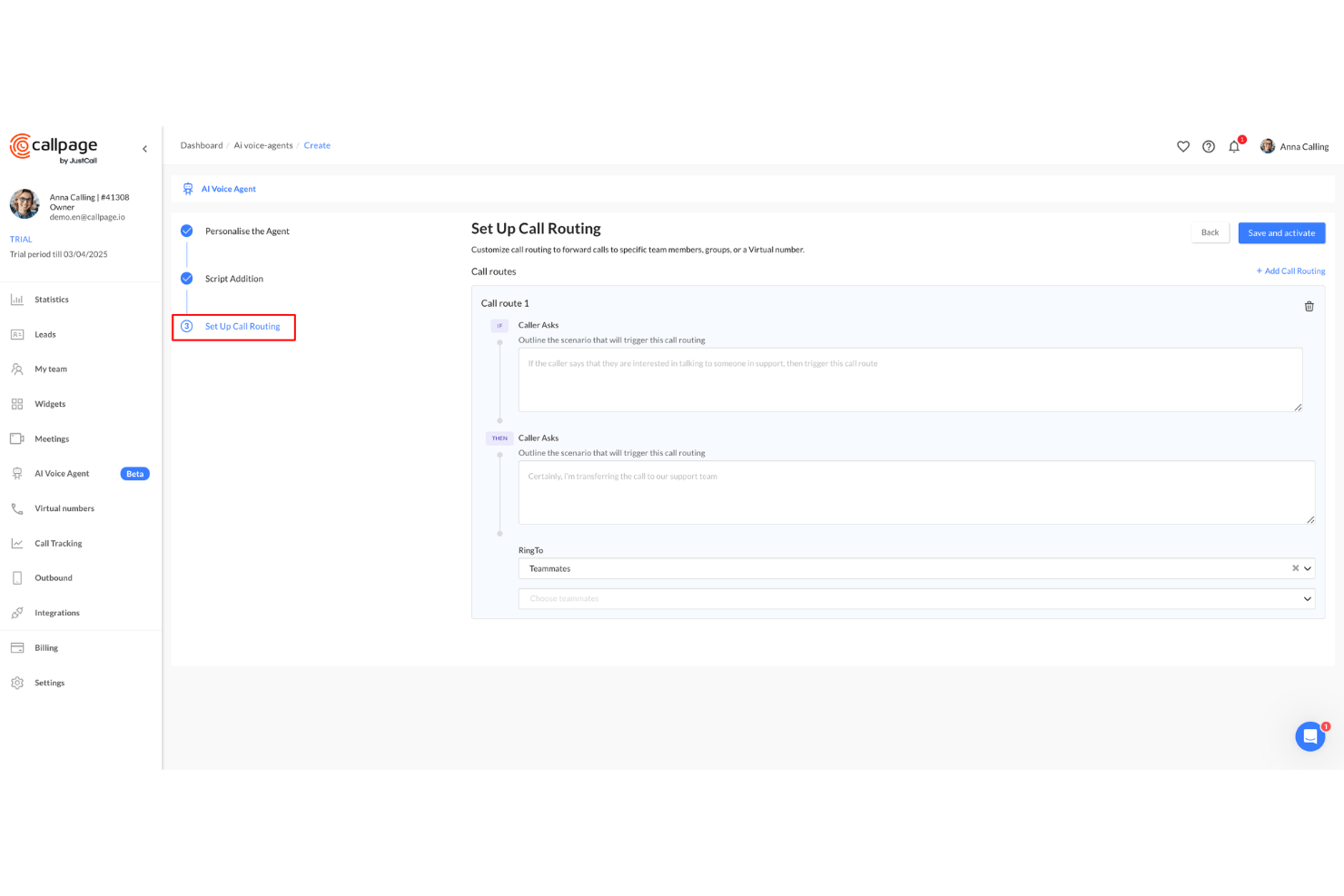The height and width of the screenshot is (896, 1344).
Task: Click the Leads contact card icon
Action: coord(17,334)
